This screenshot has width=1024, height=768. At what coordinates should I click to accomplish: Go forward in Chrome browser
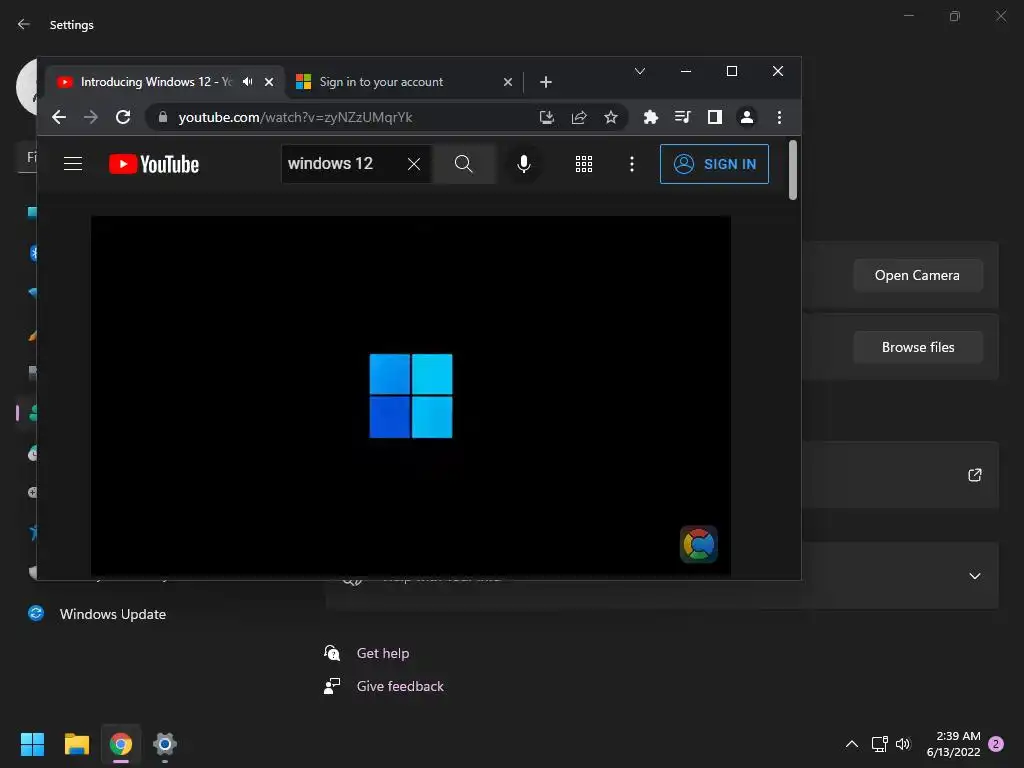pyautogui.click(x=91, y=118)
